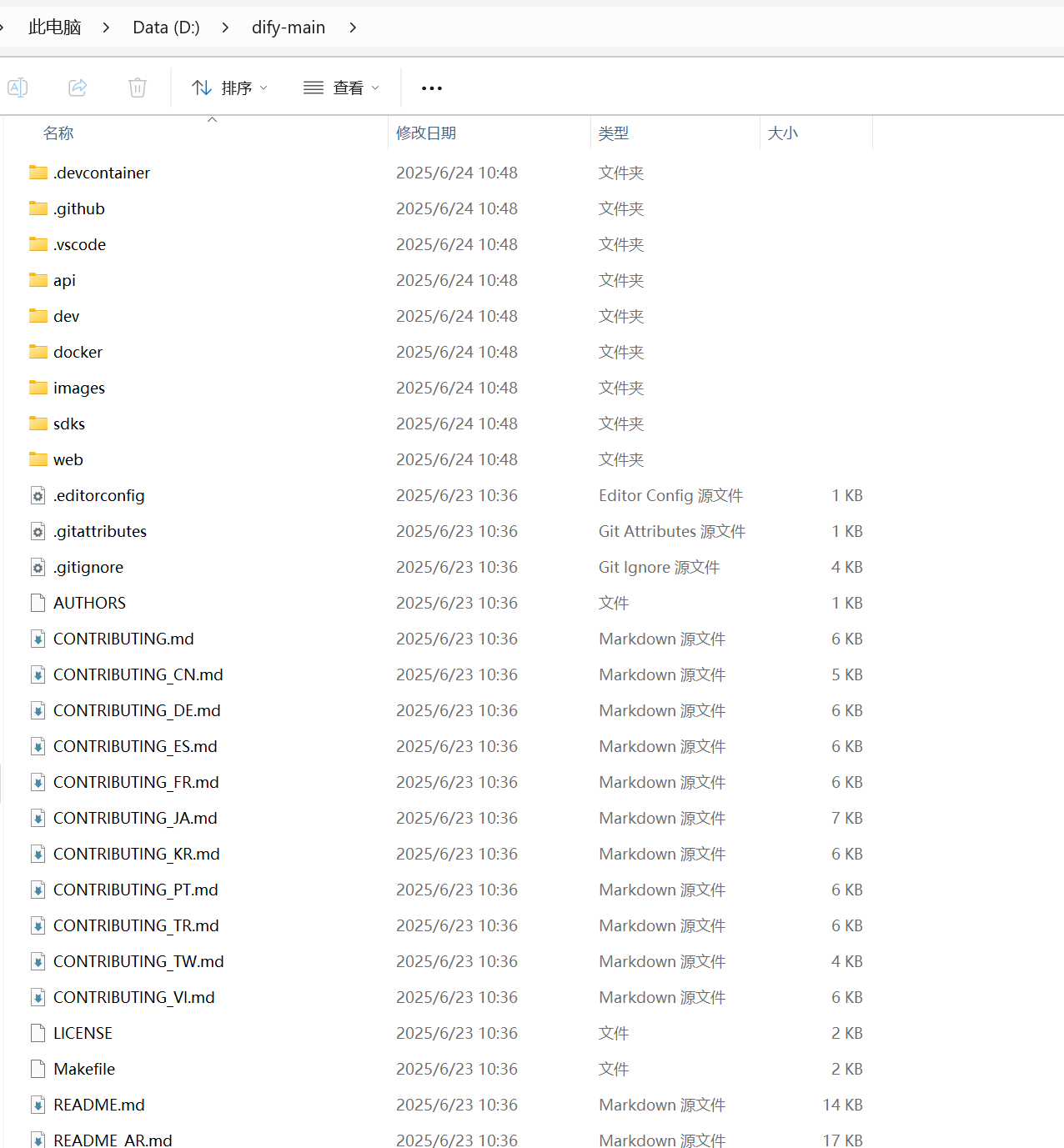Viewport: 1064px width, 1148px height.
Task: Select the web folder icon
Action: tap(38, 459)
